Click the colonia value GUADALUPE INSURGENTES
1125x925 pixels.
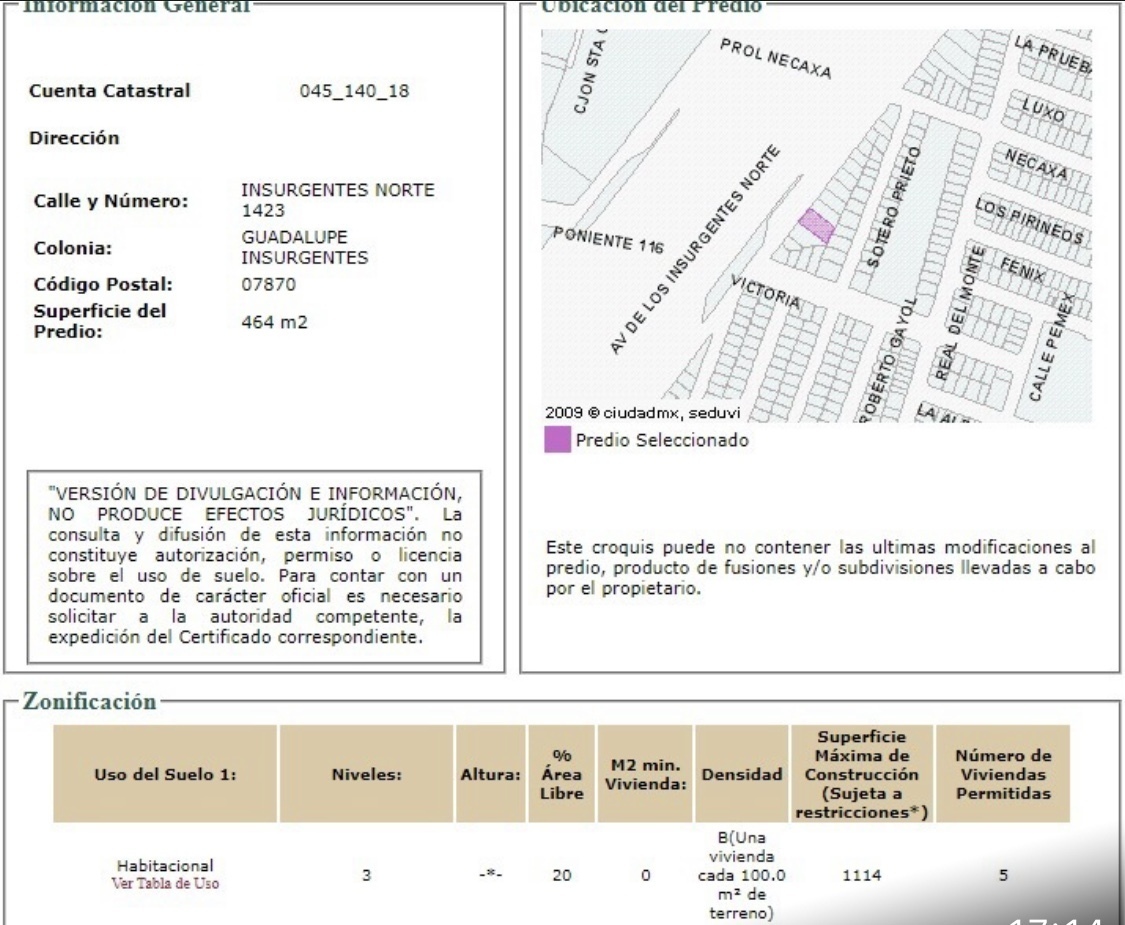[x=304, y=248]
